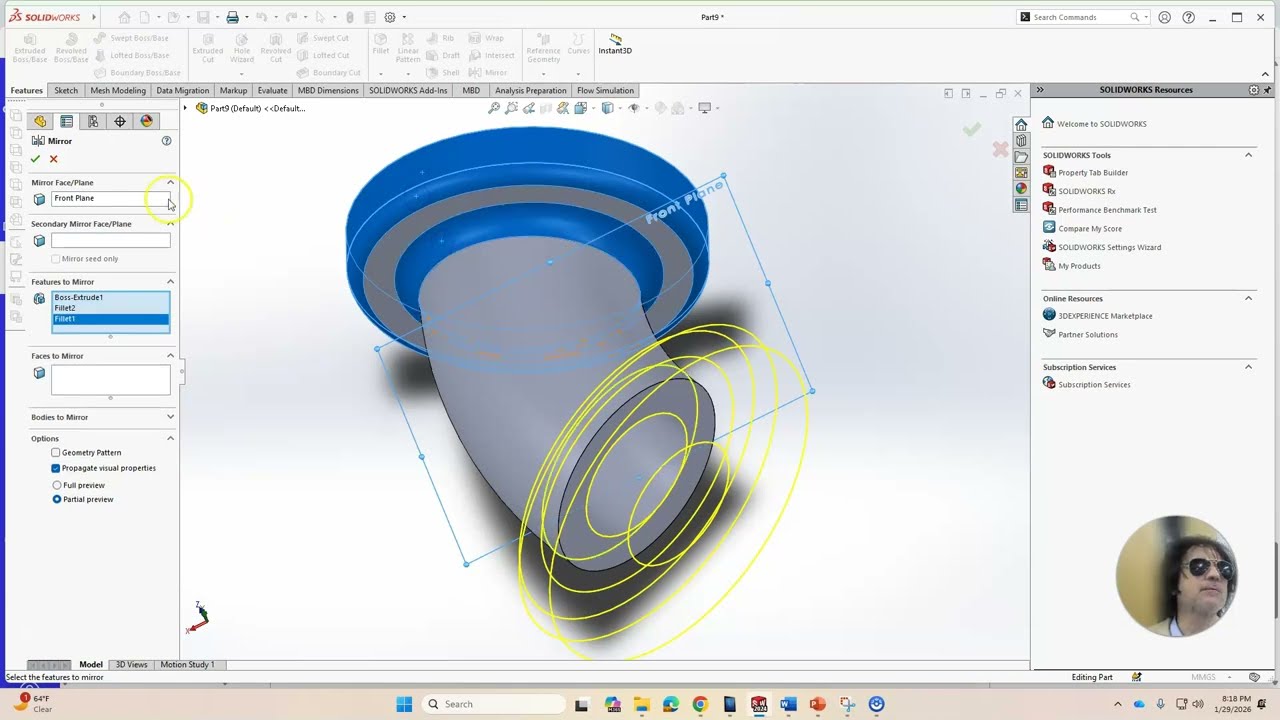Click the Zoom to Area view tool
The height and width of the screenshot is (720, 1280).
pyautogui.click(x=512, y=108)
